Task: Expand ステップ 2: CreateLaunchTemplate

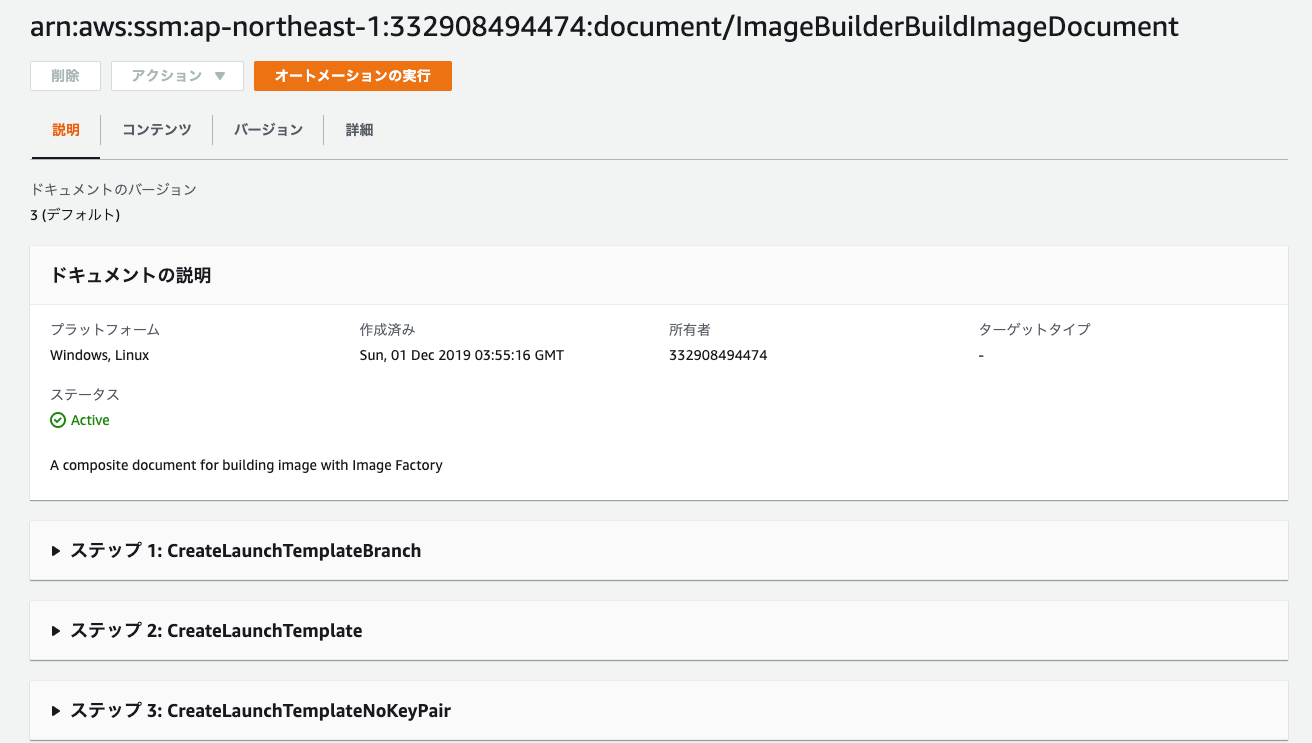Action: click(x=659, y=630)
